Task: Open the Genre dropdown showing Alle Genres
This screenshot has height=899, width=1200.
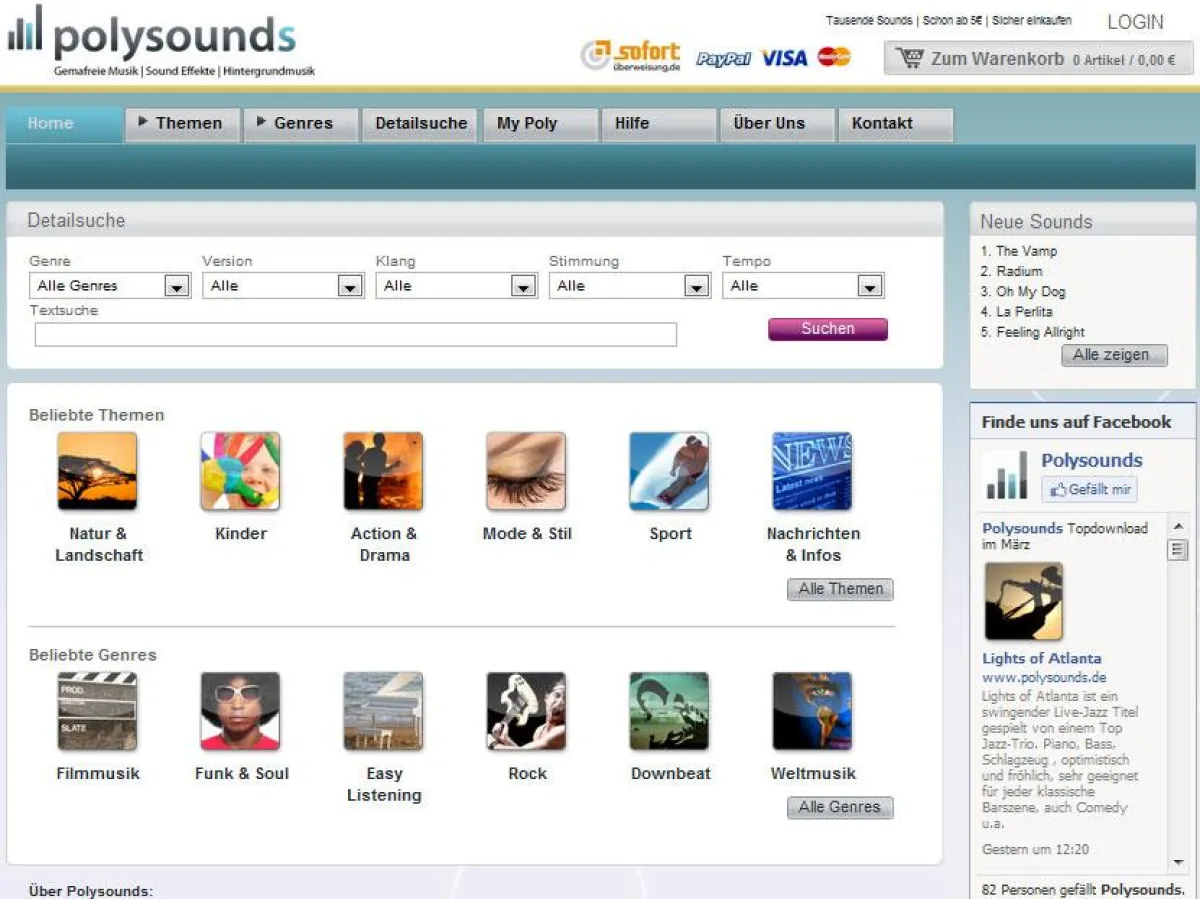Action: (x=109, y=285)
